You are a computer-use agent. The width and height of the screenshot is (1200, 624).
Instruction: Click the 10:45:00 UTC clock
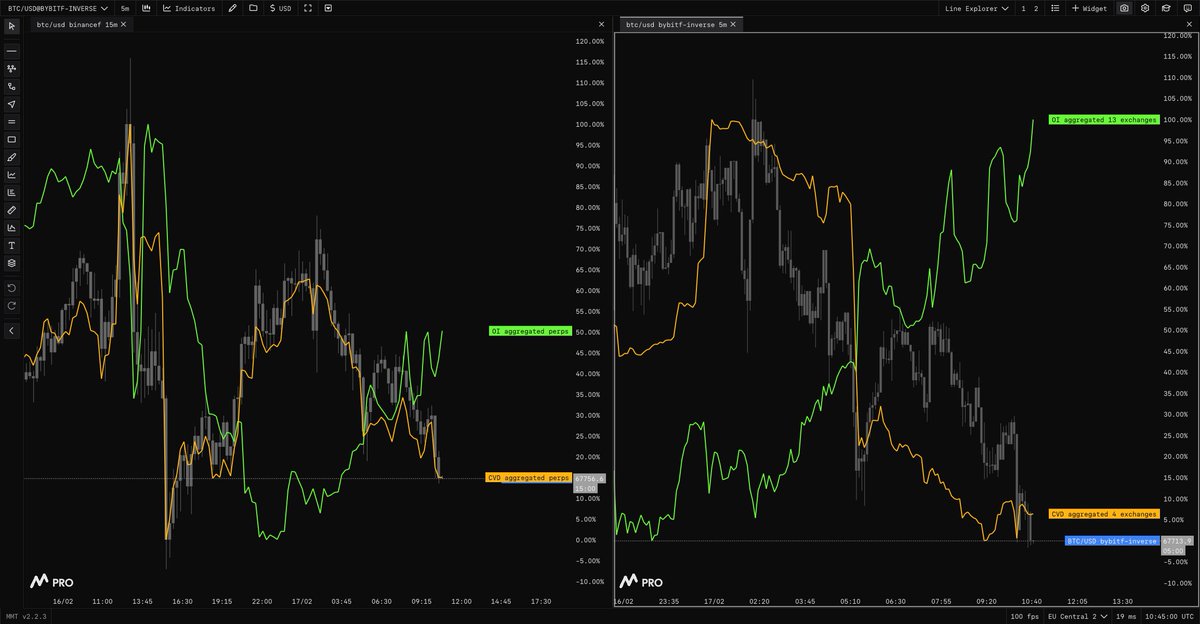[x=1169, y=616]
